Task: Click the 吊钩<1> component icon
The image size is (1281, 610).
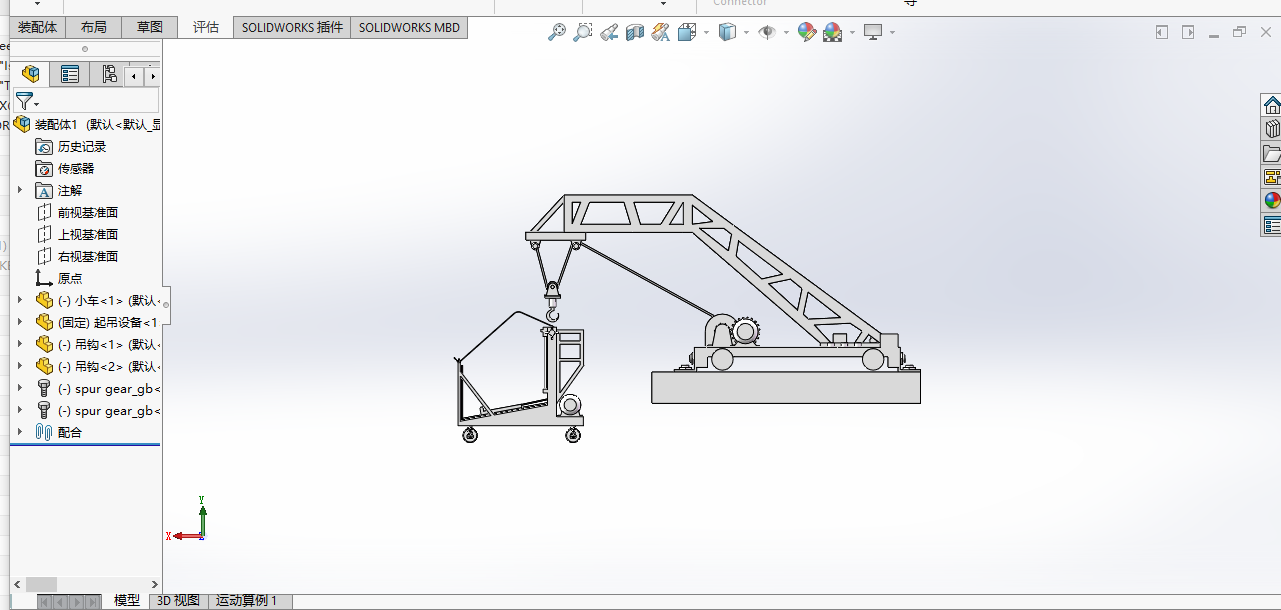Action: 44,344
